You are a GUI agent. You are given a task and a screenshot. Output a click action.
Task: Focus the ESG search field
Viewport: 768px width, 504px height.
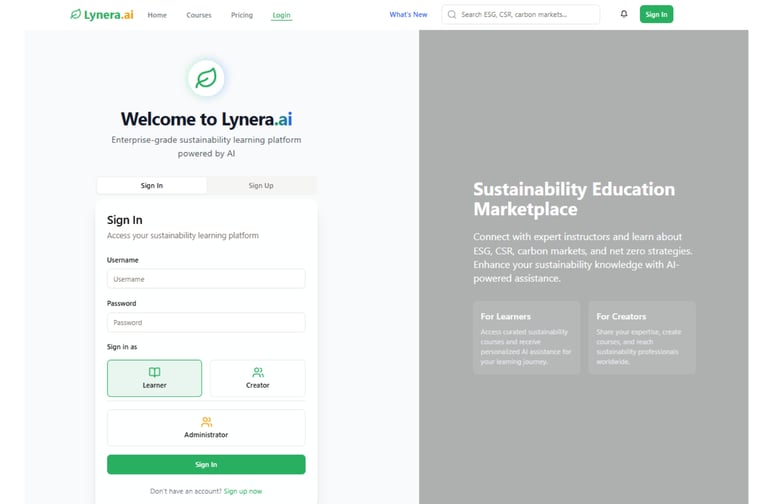pos(521,15)
